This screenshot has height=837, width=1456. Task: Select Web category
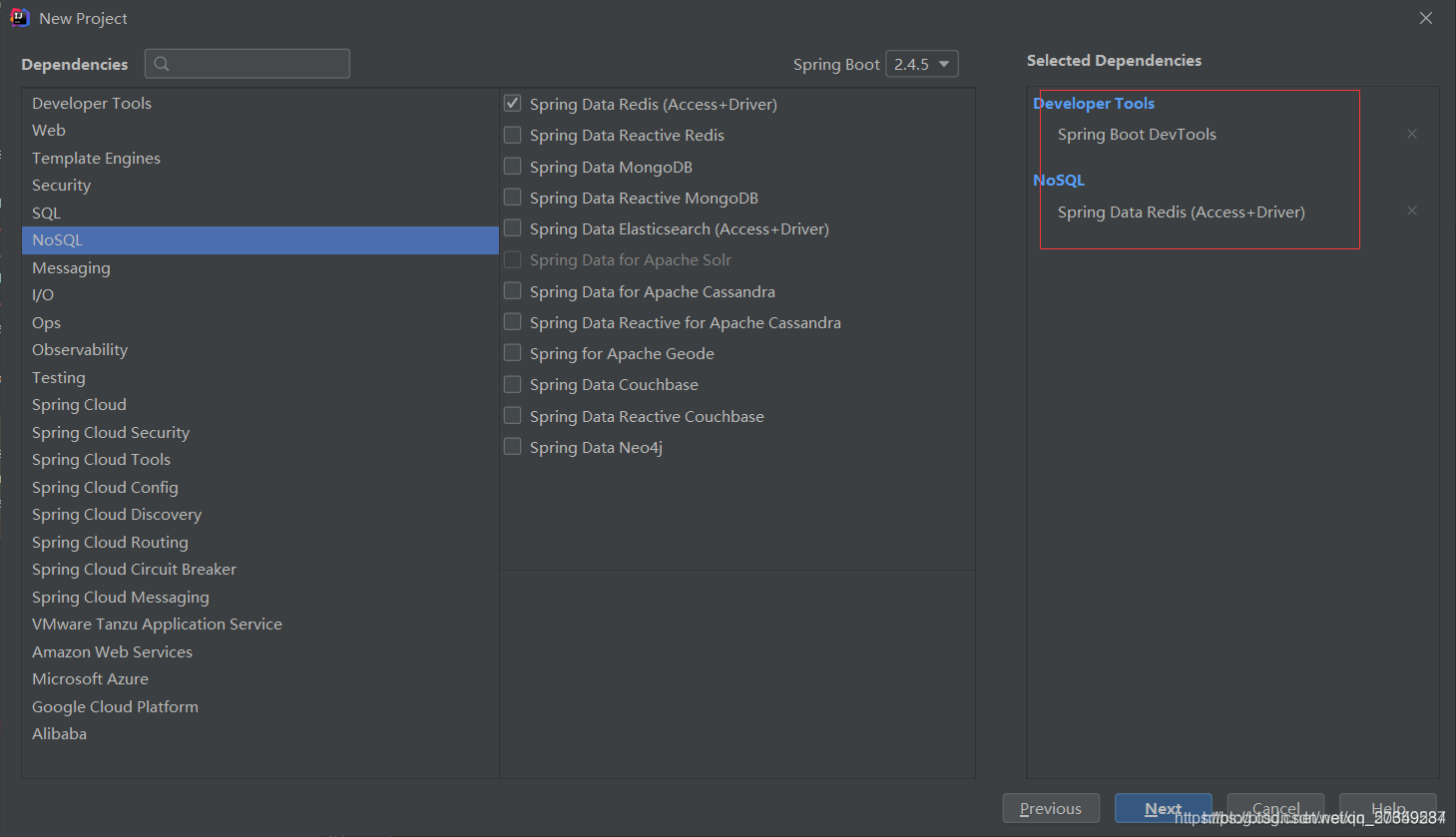(x=259, y=130)
